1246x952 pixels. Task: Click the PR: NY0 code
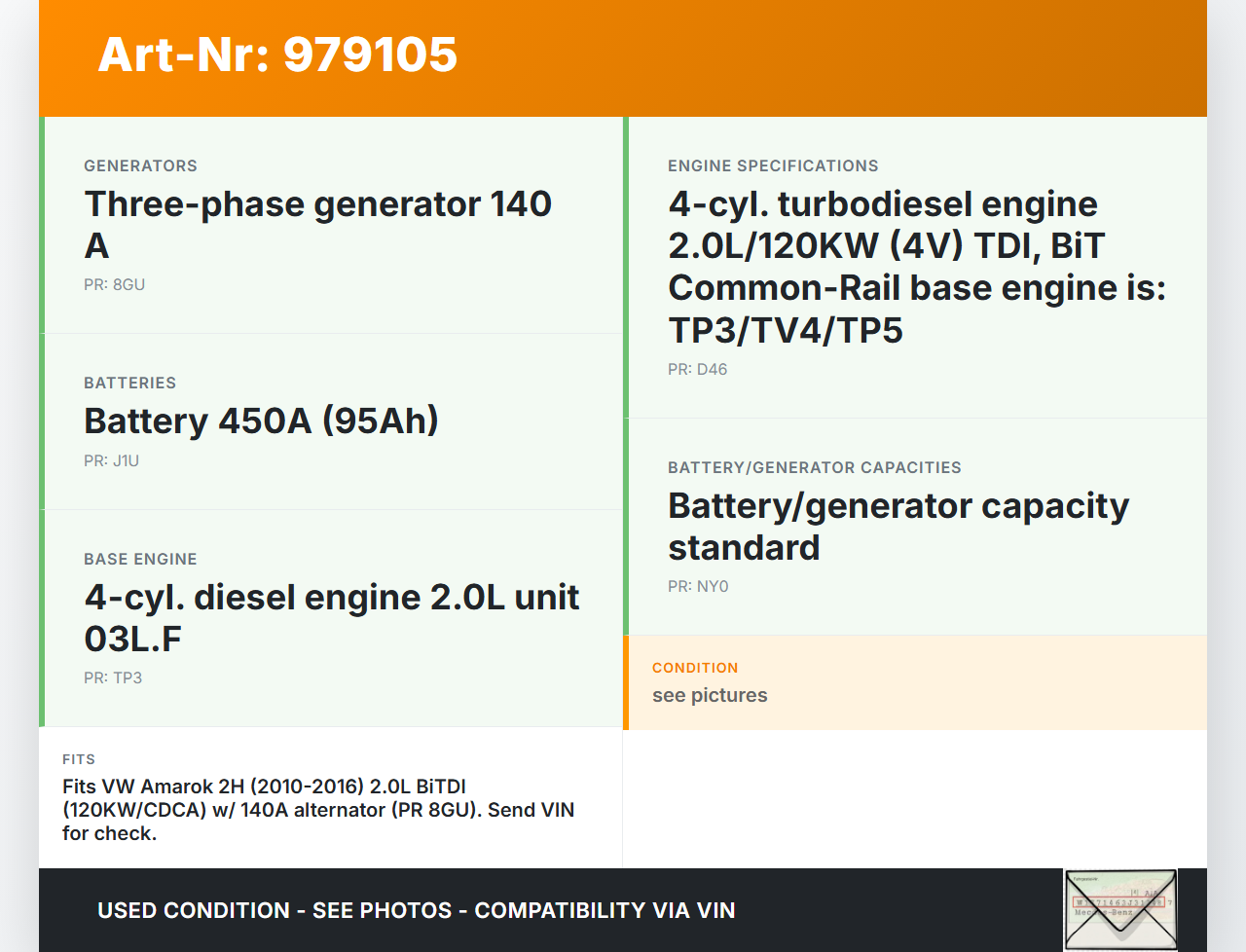pos(698,587)
